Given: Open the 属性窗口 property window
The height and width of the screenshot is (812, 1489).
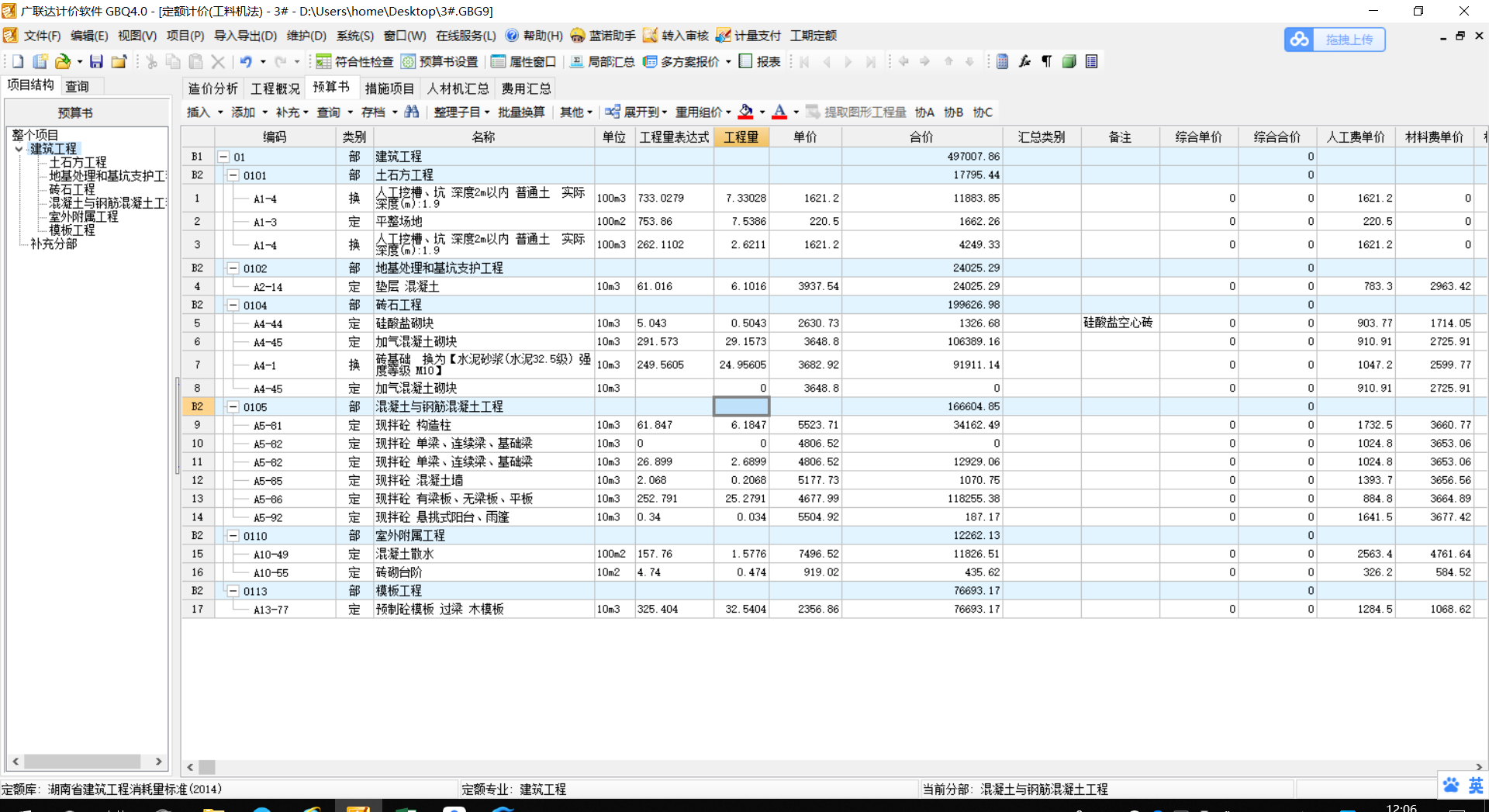Looking at the screenshot, I should pos(523,61).
